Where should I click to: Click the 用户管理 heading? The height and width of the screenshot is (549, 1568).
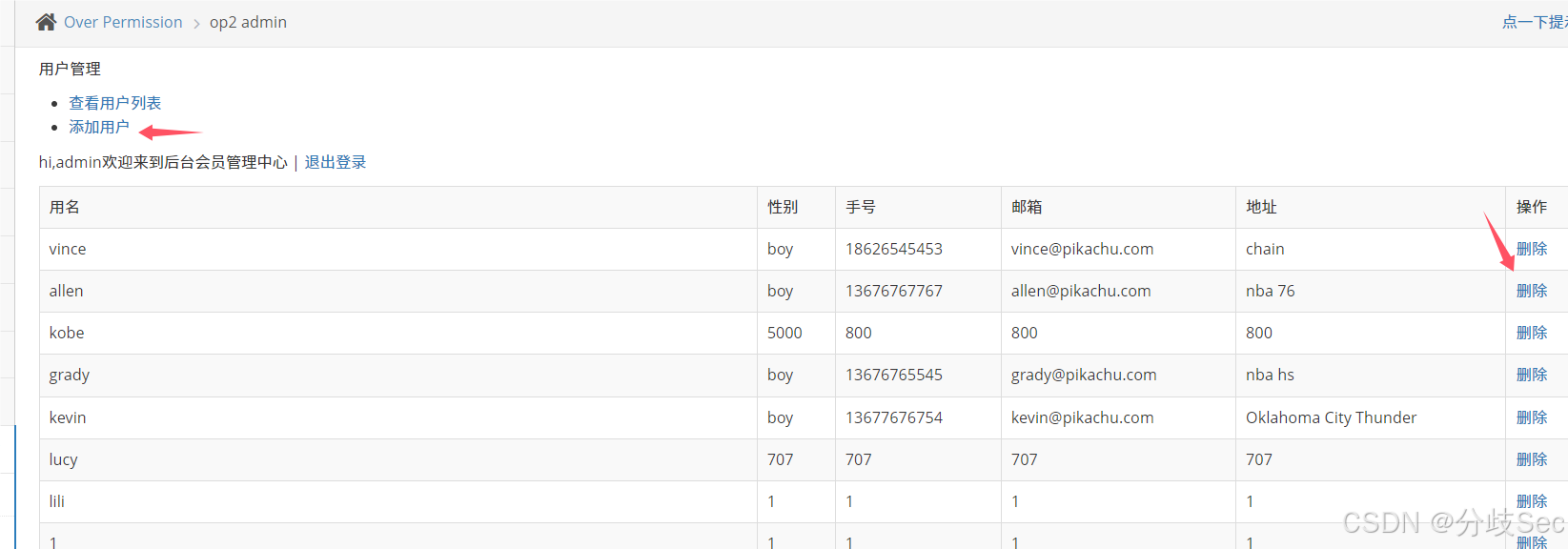(70, 69)
